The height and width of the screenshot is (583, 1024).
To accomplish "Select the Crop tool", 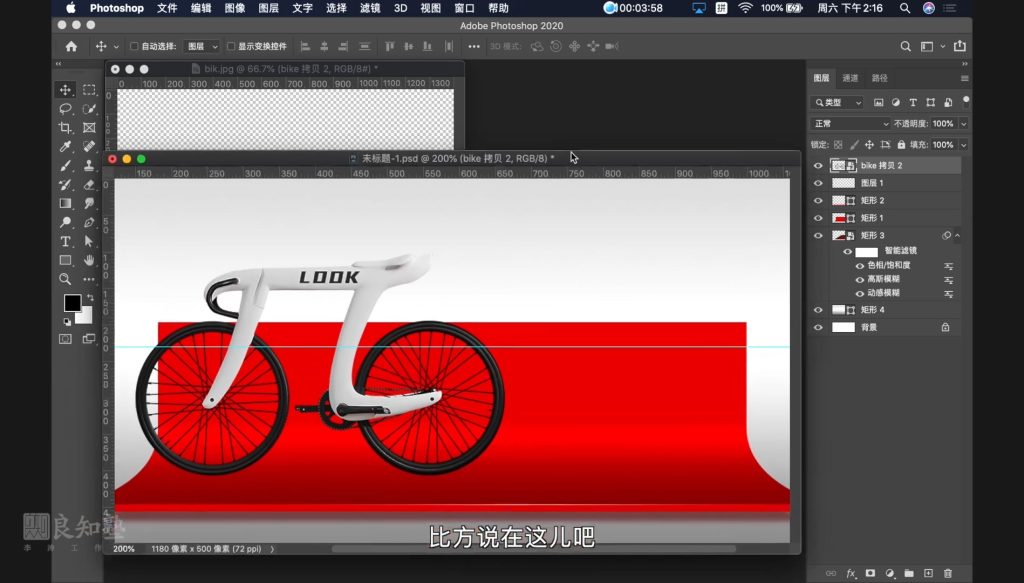I will pyautogui.click(x=65, y=128).
